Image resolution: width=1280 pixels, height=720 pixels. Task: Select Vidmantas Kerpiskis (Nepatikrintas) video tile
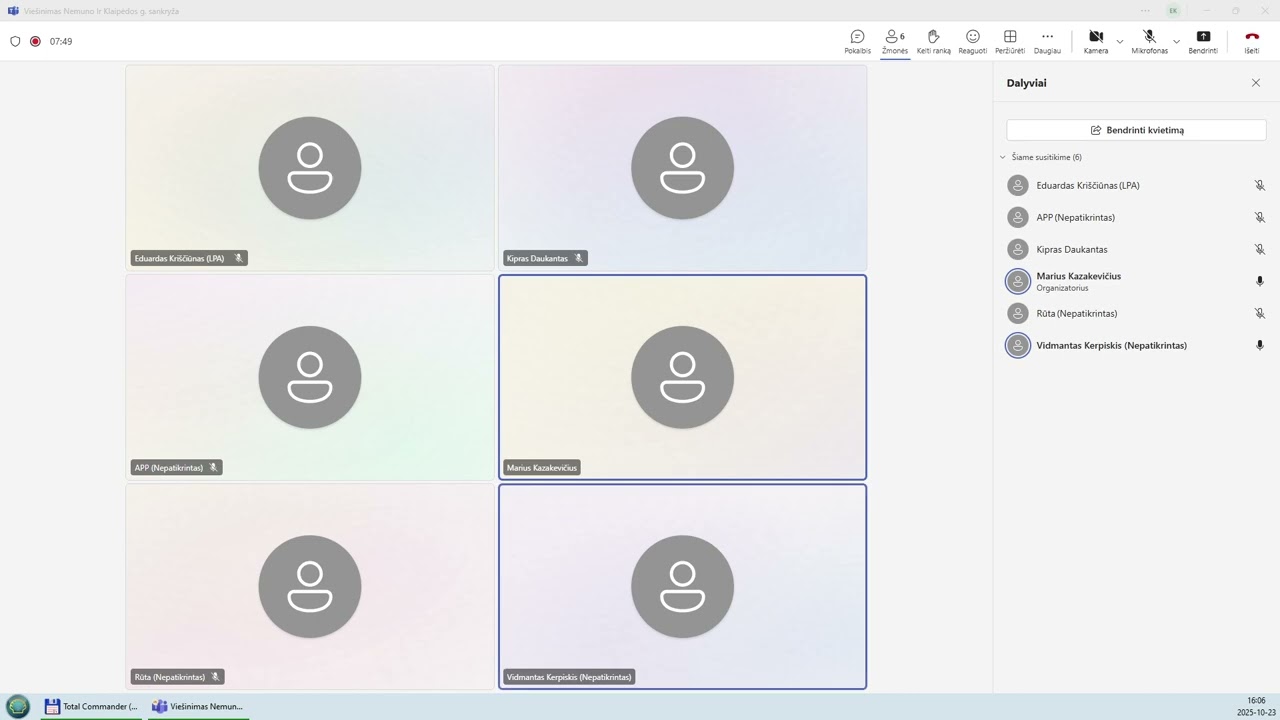click(682, 587)
